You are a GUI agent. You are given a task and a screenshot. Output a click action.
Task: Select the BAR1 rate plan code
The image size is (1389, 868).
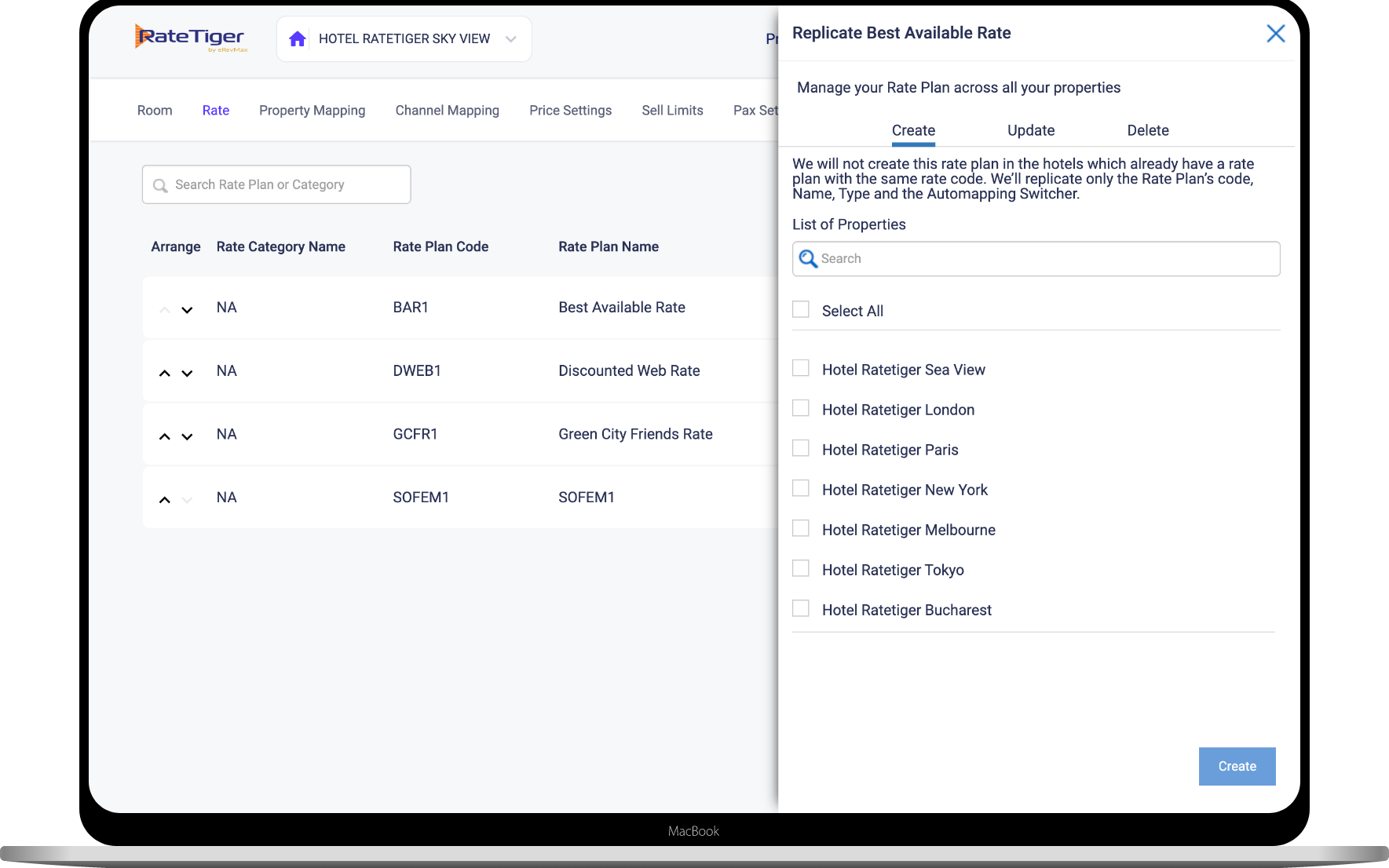click(x=411, y=308)
